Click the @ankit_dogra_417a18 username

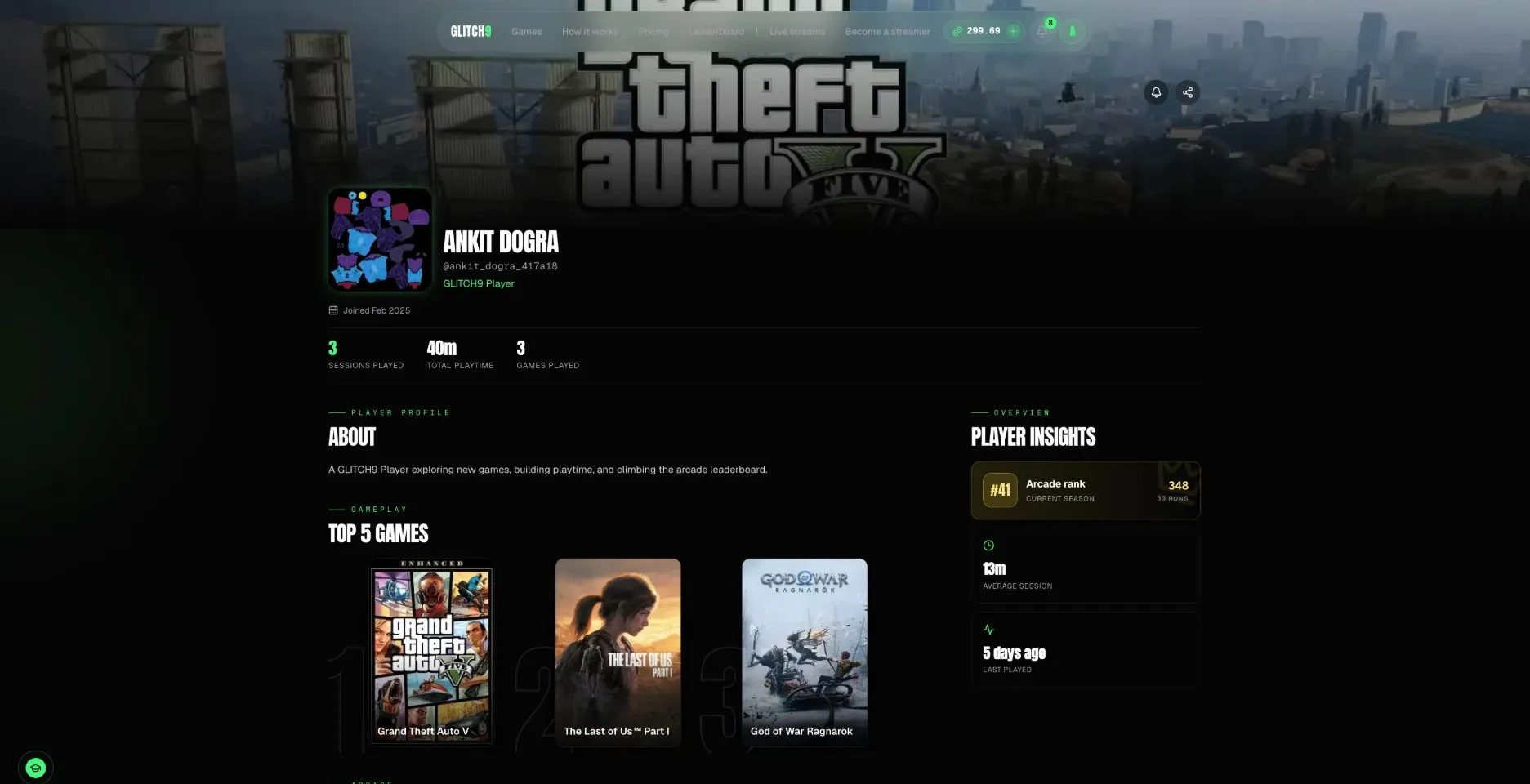(x=500, y=266)
